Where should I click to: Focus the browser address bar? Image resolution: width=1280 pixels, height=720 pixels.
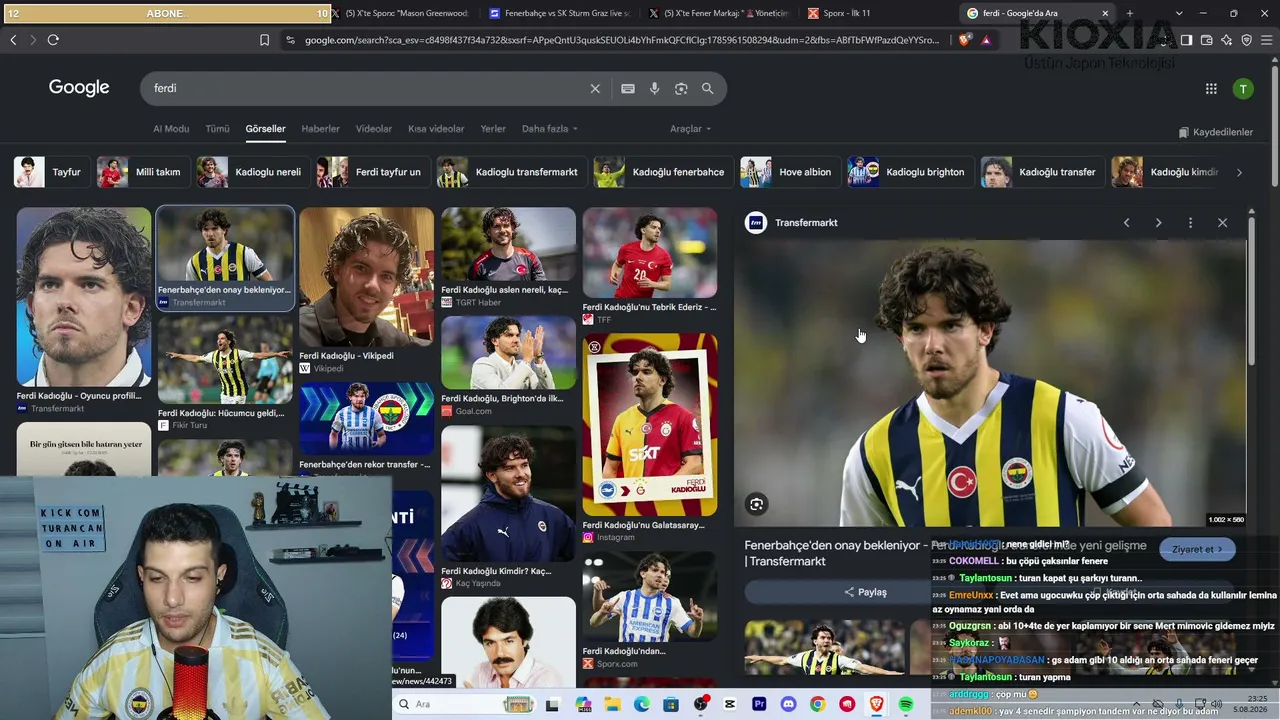click(x=622, y=40)
